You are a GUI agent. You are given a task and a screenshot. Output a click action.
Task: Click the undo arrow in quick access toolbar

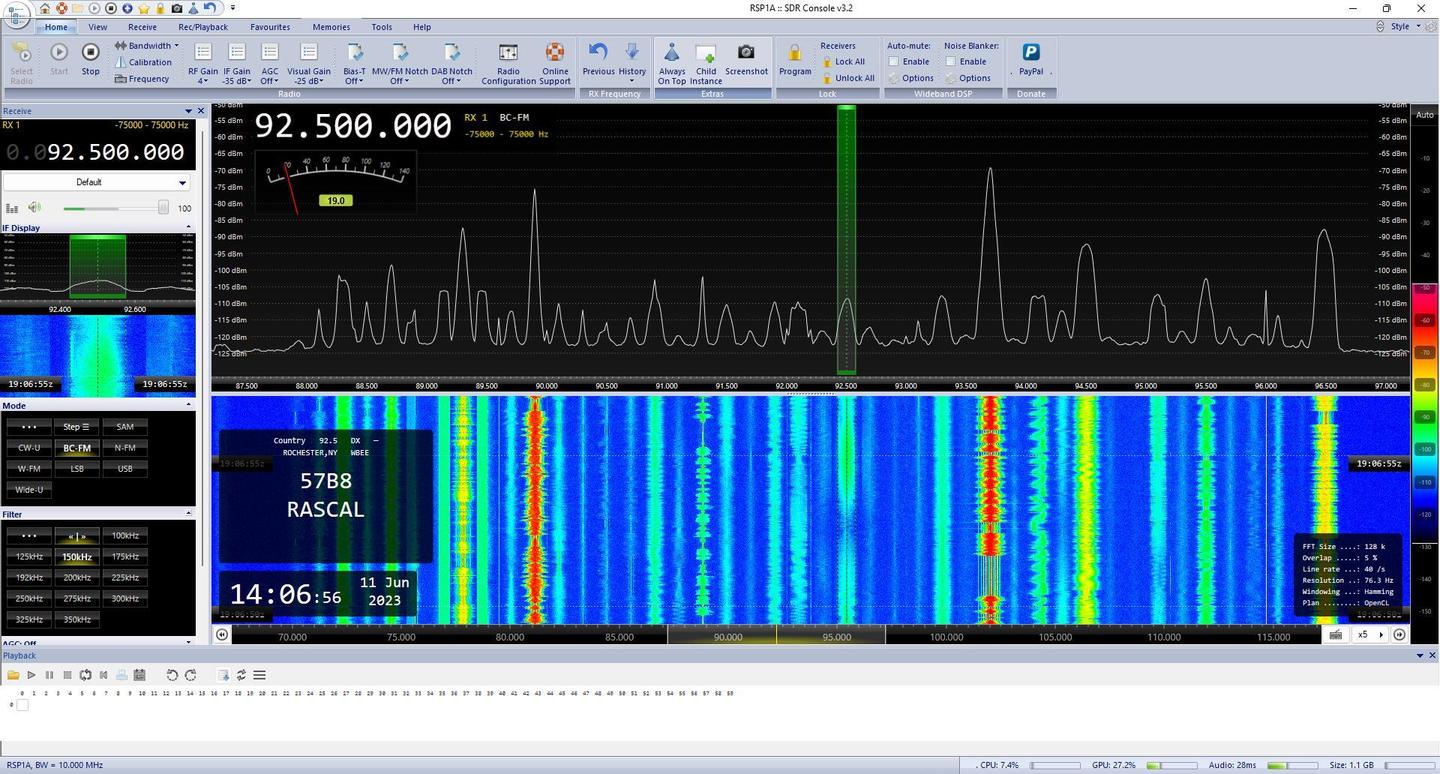(x=209, y=8)
